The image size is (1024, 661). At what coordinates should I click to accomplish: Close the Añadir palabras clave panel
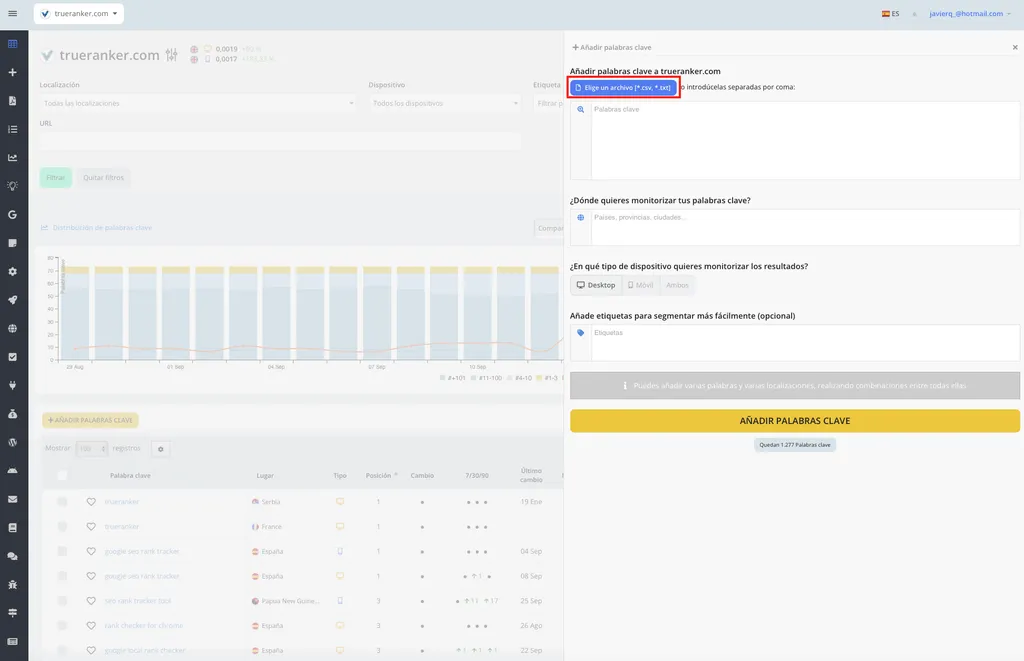(1015, 47)
